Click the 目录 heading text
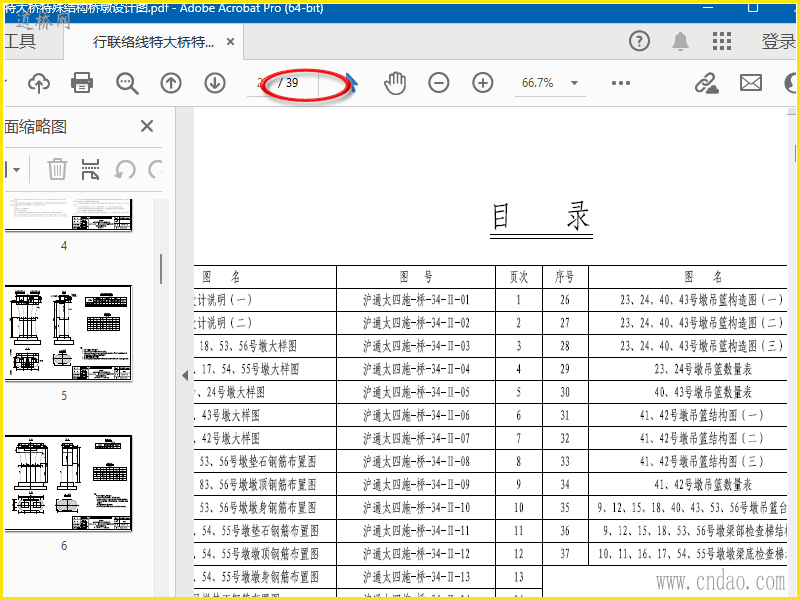Viewport: 800px width, 600px height. point(541,216)
